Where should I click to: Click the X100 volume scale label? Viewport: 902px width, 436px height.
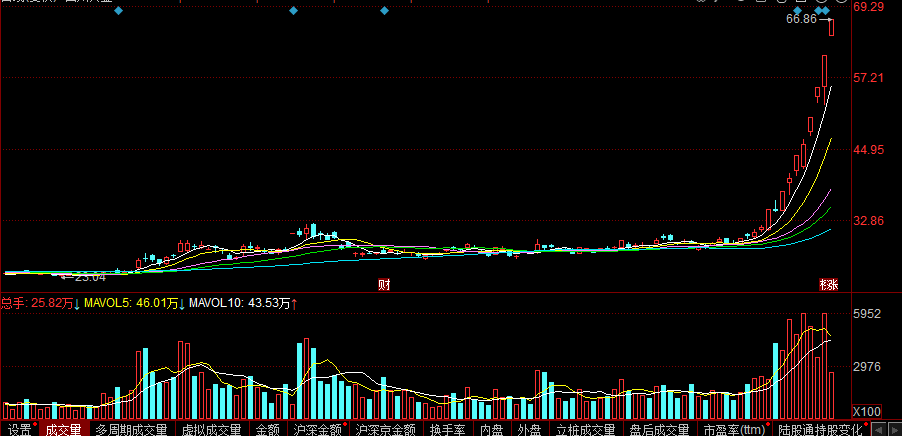pos(867,412)
